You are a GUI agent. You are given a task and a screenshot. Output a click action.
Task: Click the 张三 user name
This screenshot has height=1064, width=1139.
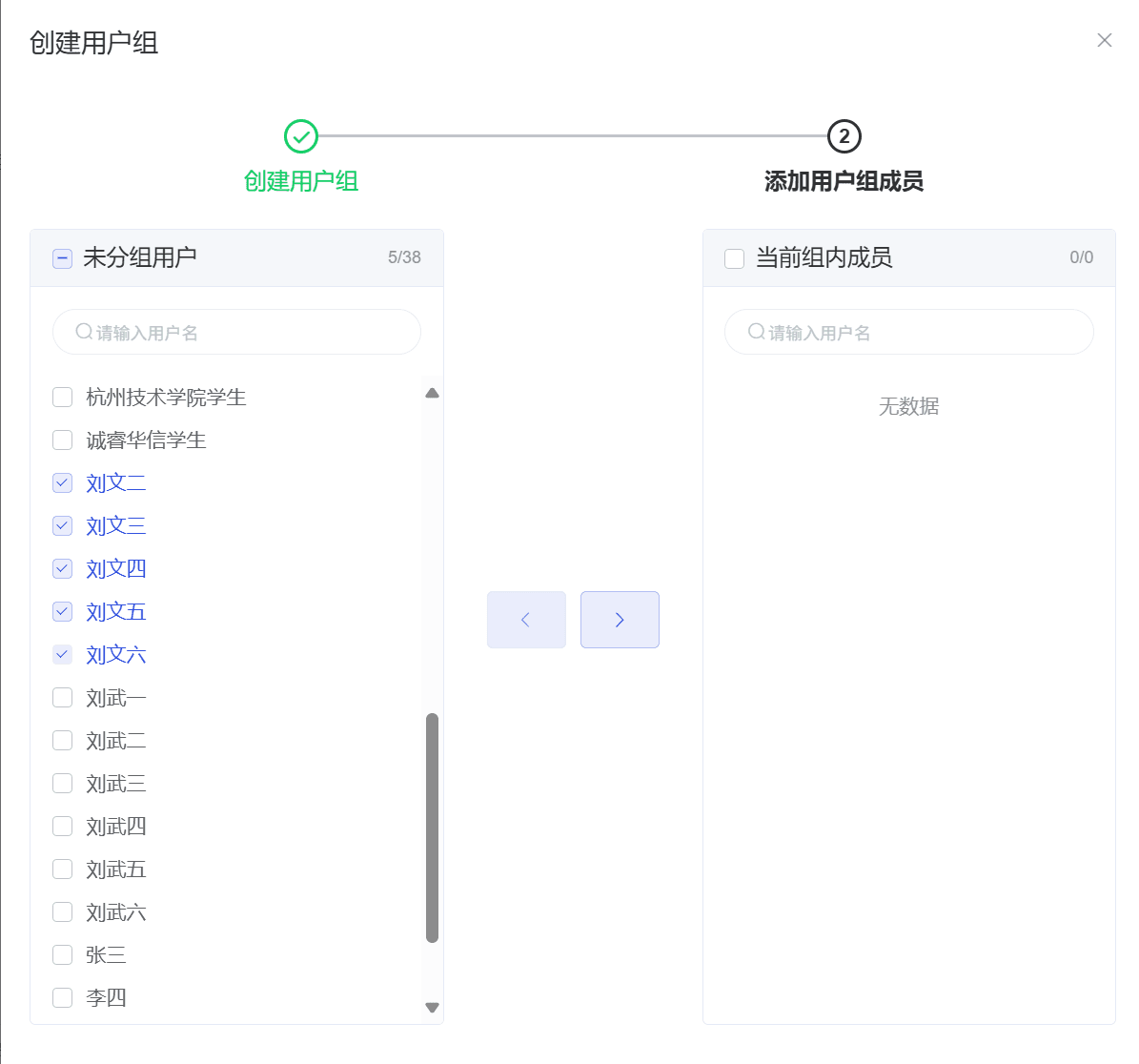click(106, 955)
